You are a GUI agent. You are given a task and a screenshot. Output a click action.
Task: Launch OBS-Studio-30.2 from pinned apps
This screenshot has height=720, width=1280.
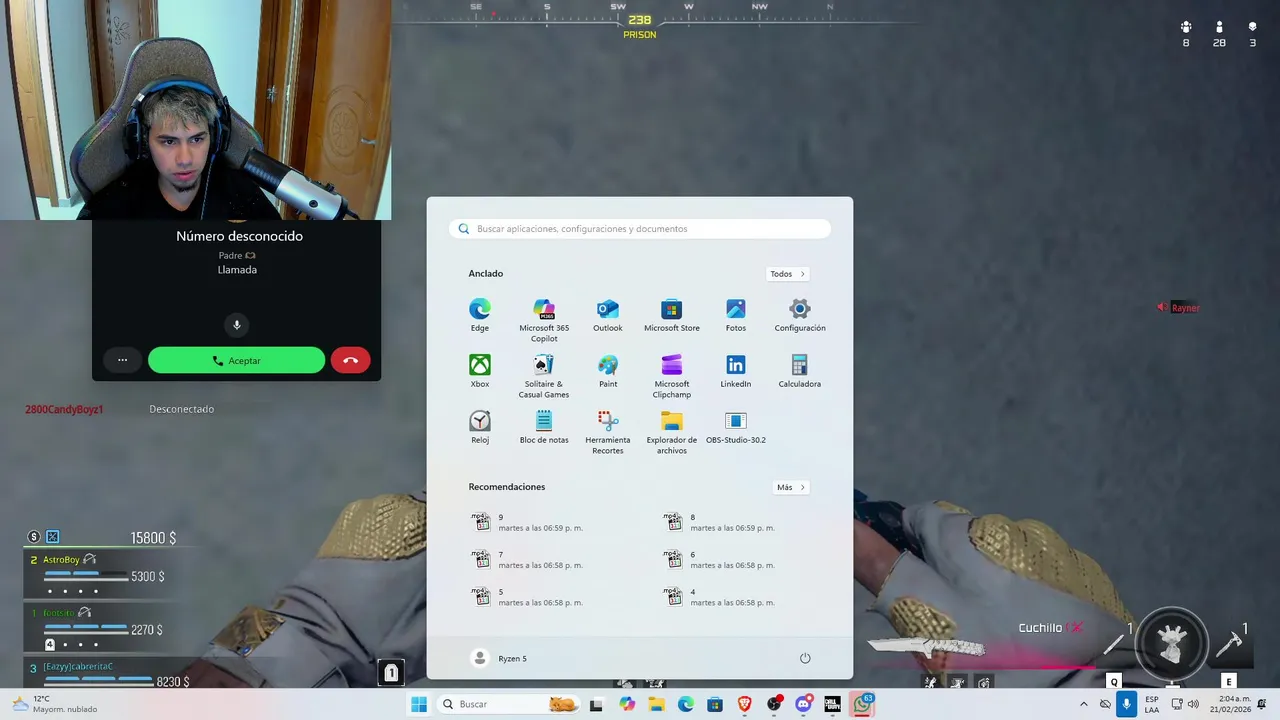pos(736,427)
